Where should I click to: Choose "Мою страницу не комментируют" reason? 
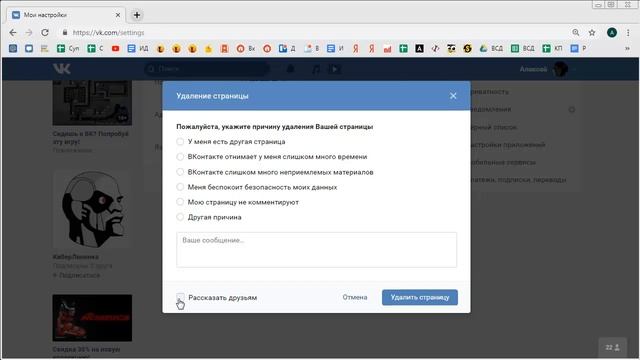180,202
